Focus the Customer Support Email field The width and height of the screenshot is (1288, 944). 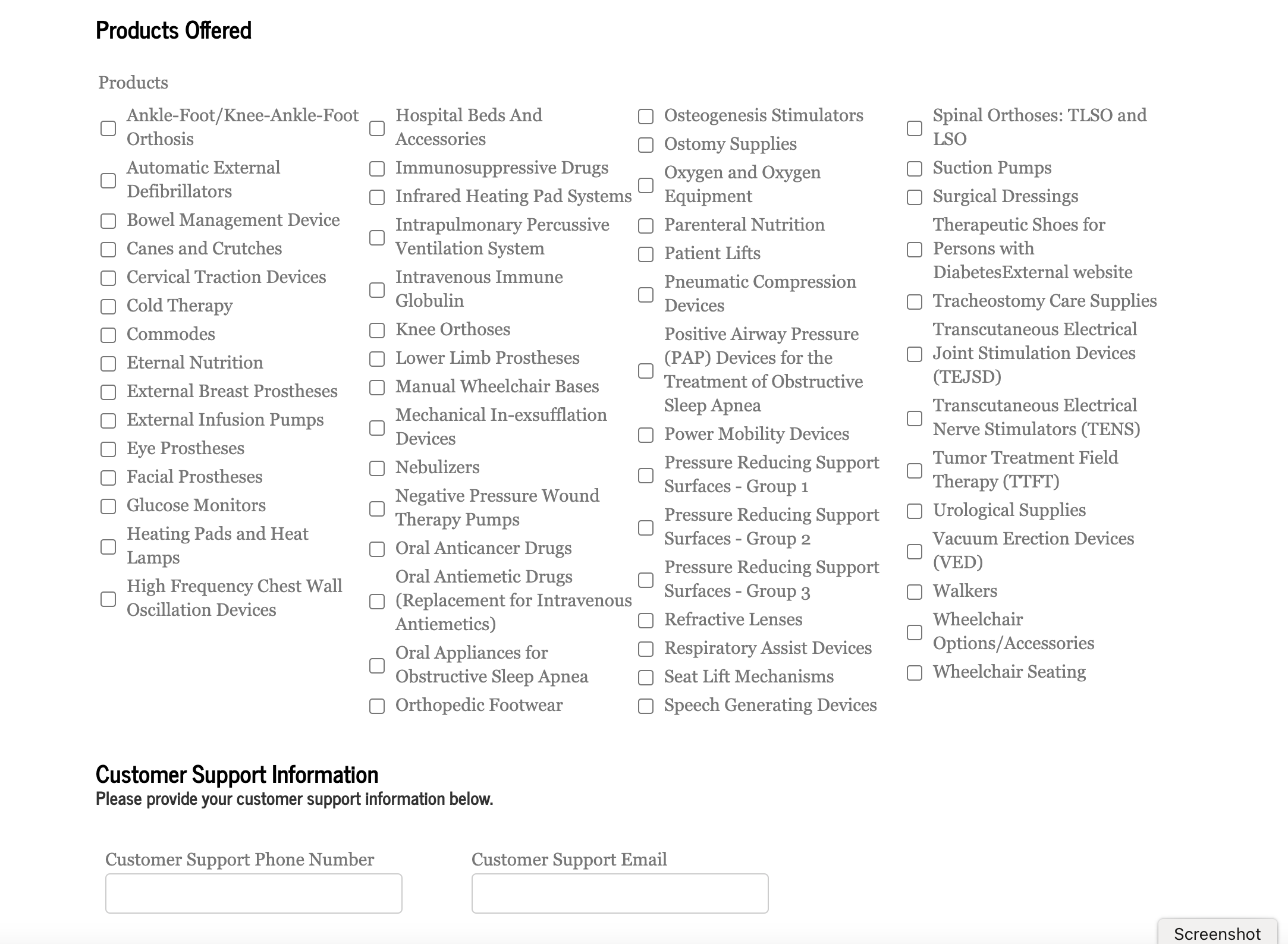click(620, 893)
